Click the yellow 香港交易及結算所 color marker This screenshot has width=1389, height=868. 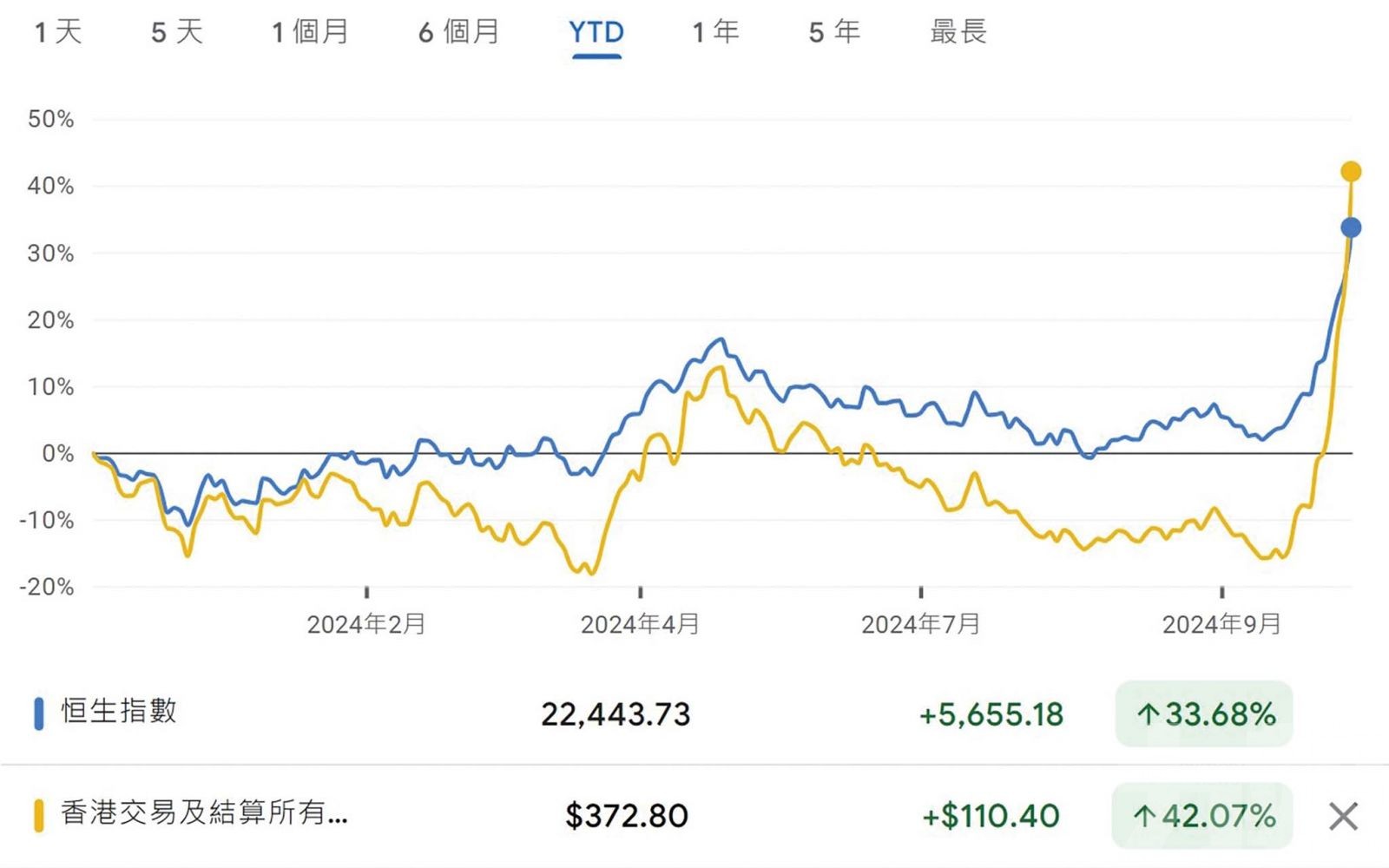pyautogui.click(x=38, y=816)
